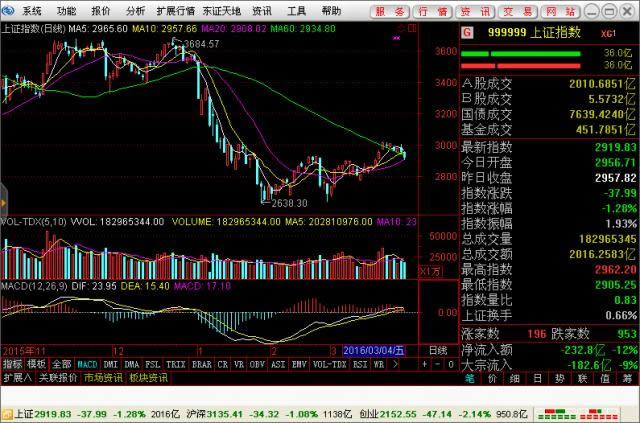Select the KDJ-style TRIX indicator tab
Screen dimensions: 640x423
click(175, 364)
